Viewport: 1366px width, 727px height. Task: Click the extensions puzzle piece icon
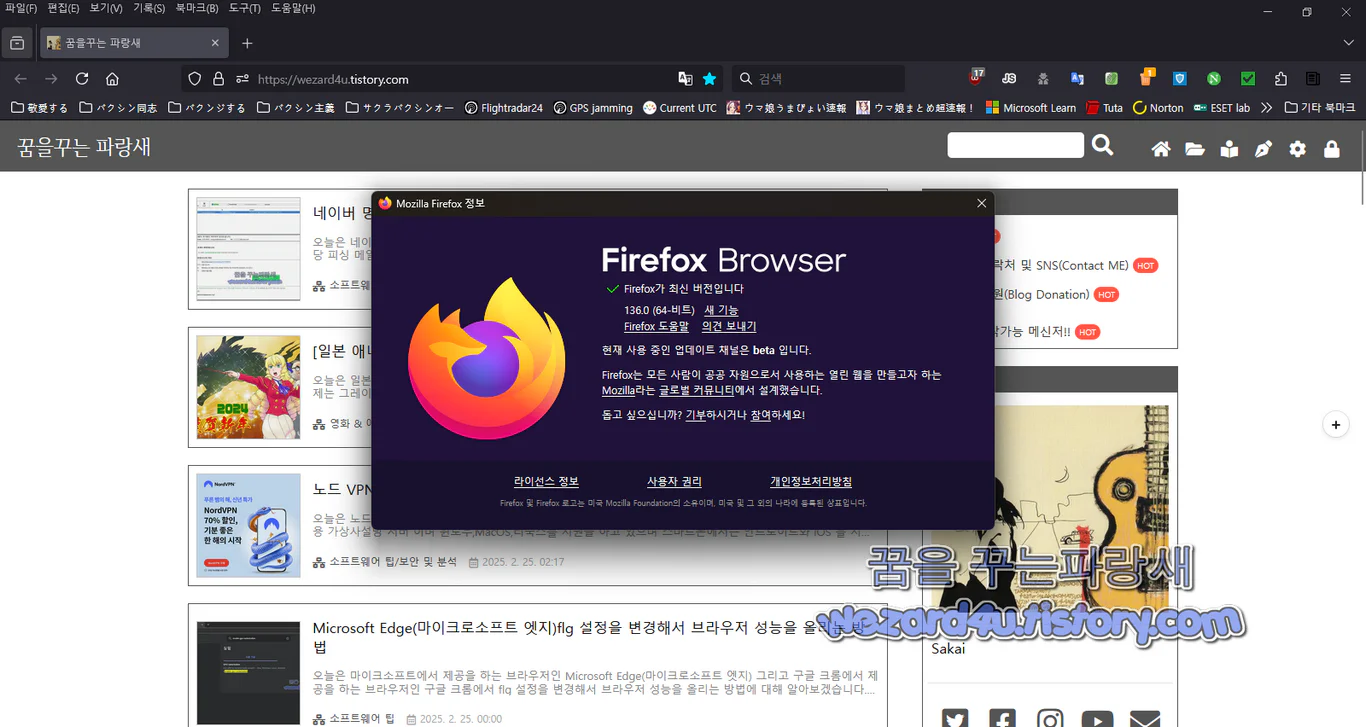click(x=1281, y=78)
